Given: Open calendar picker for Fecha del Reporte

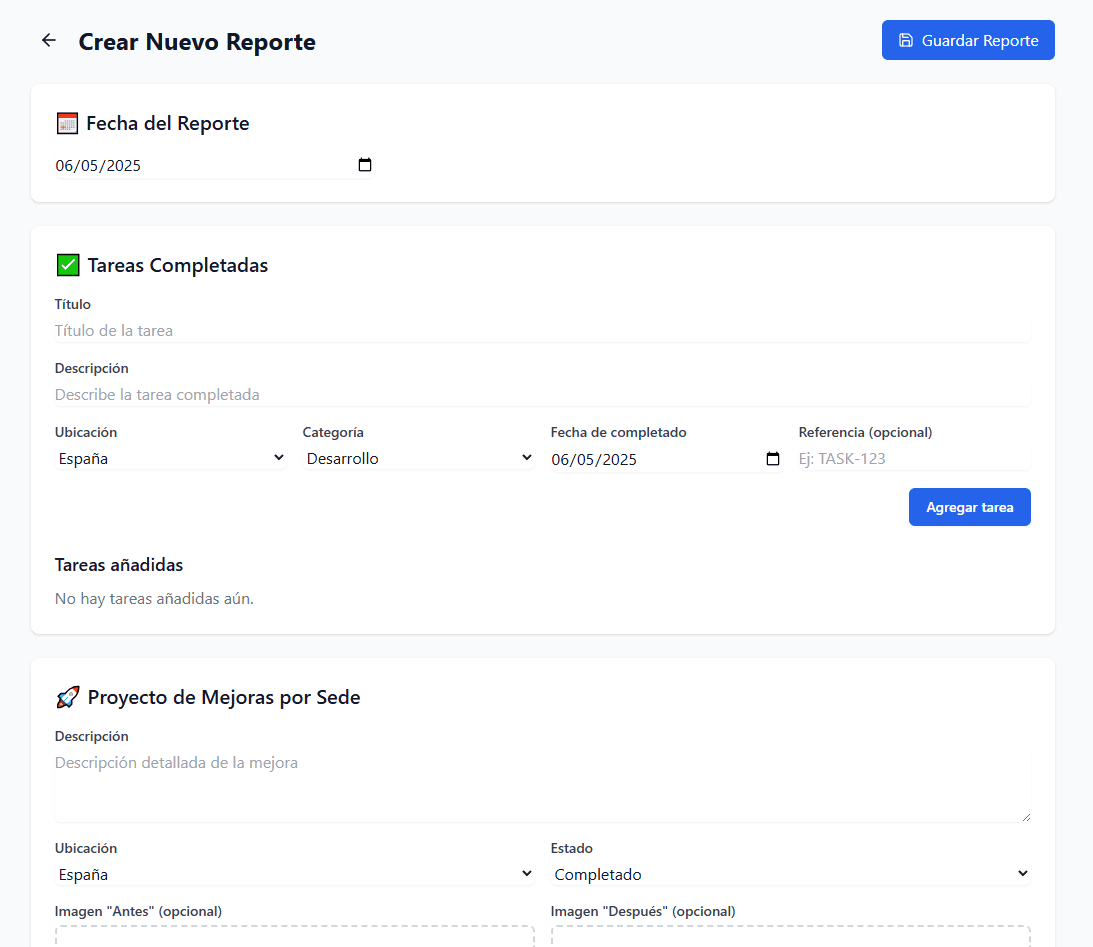Looking at the screenshot, I should click(x=365, y=165).
